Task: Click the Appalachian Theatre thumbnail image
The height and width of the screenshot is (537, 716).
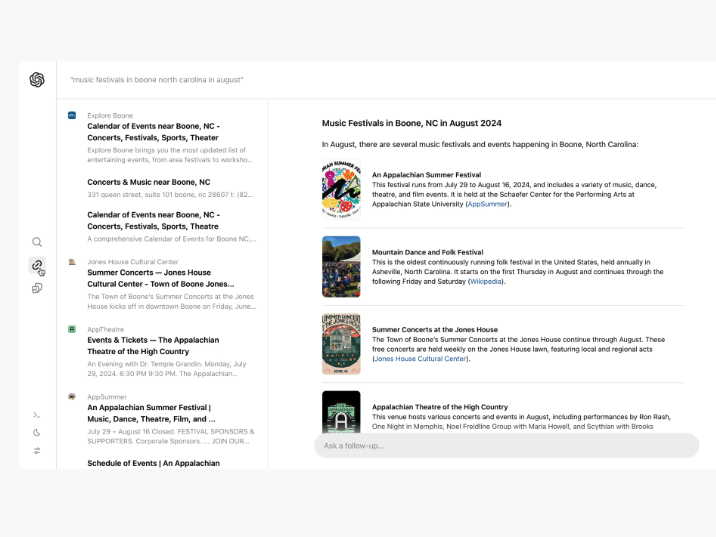Action: [341, 412]
